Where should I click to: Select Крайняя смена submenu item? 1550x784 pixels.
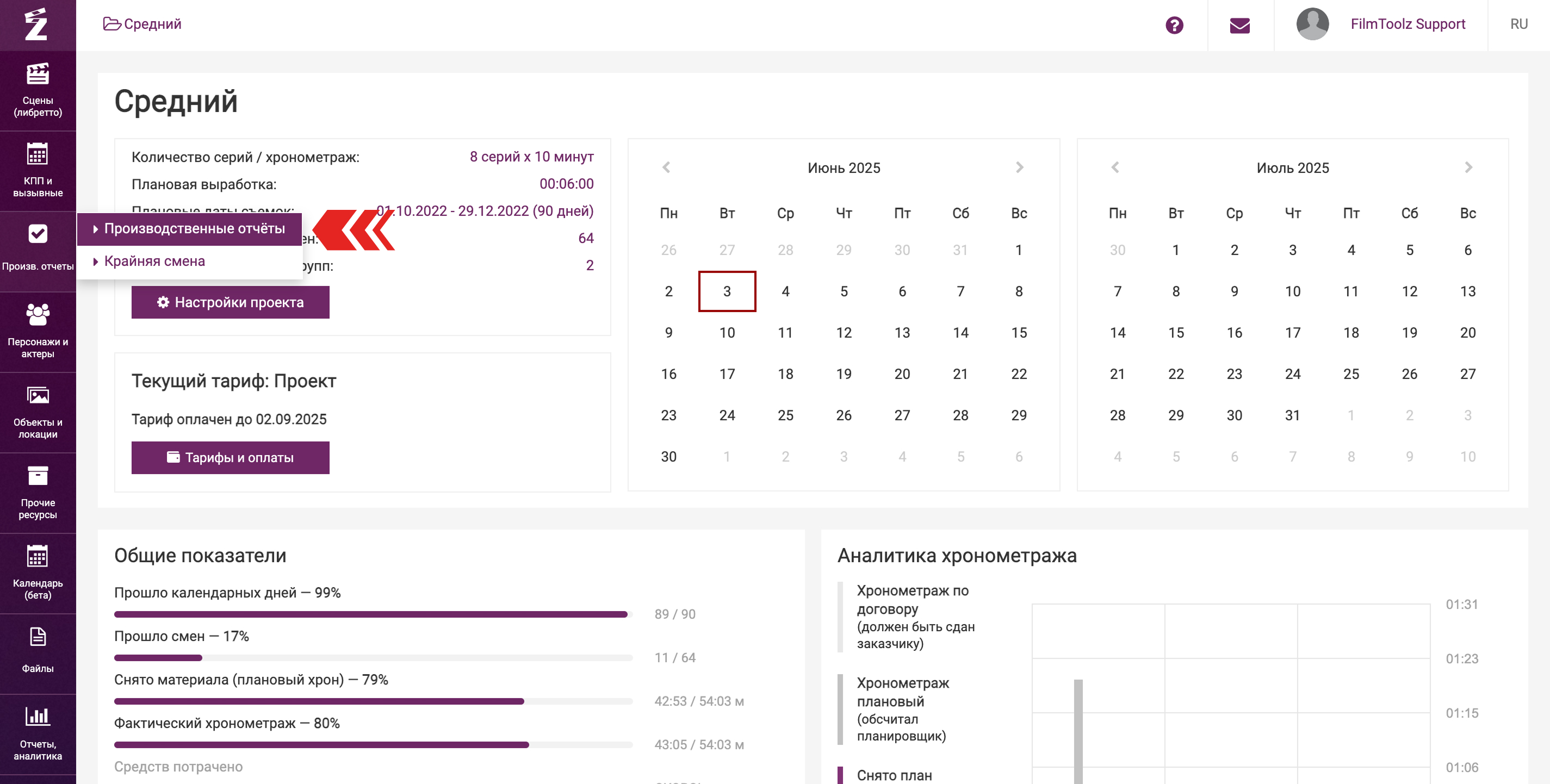click(x=190, y=261)
